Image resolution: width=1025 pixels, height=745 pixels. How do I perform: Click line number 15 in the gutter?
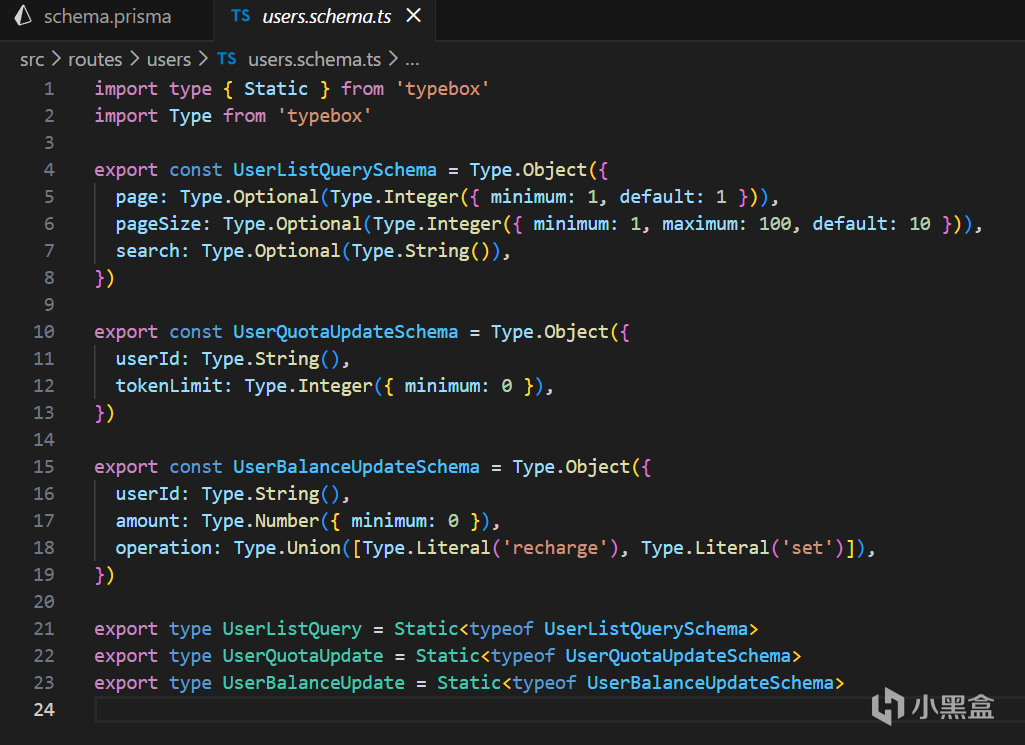44,467
